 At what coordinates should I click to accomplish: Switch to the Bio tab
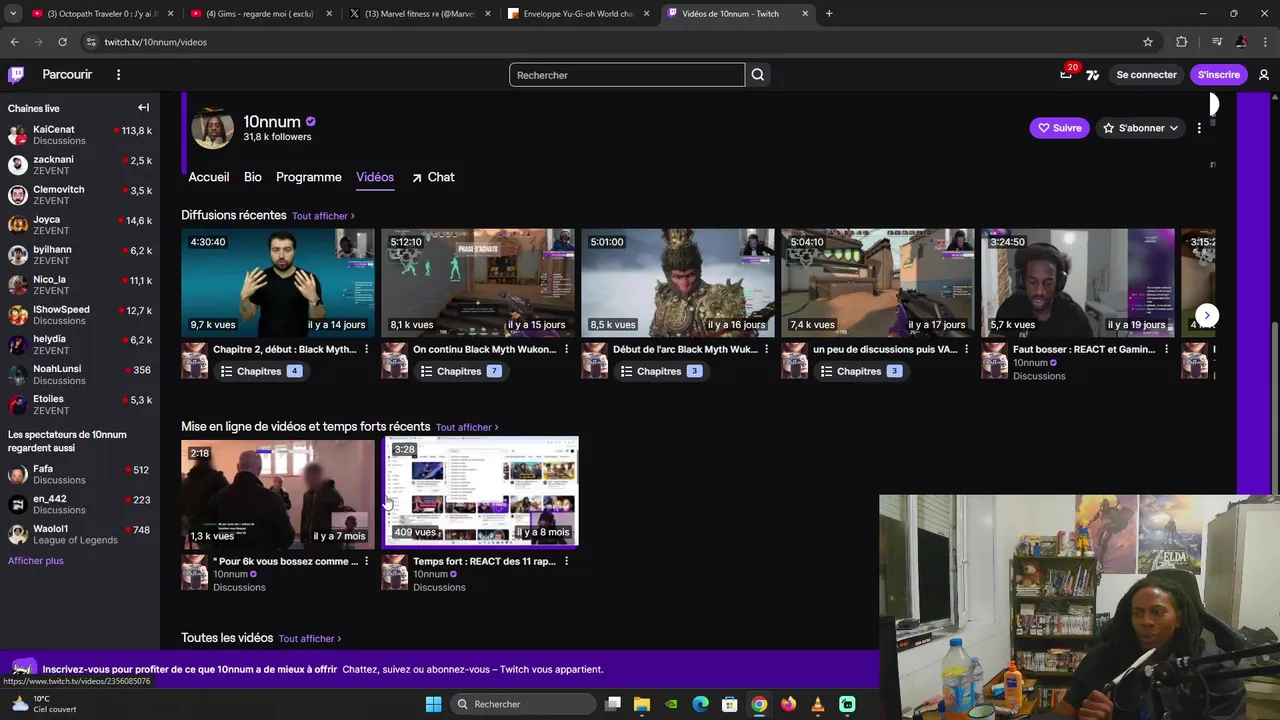tap(253, 177)
